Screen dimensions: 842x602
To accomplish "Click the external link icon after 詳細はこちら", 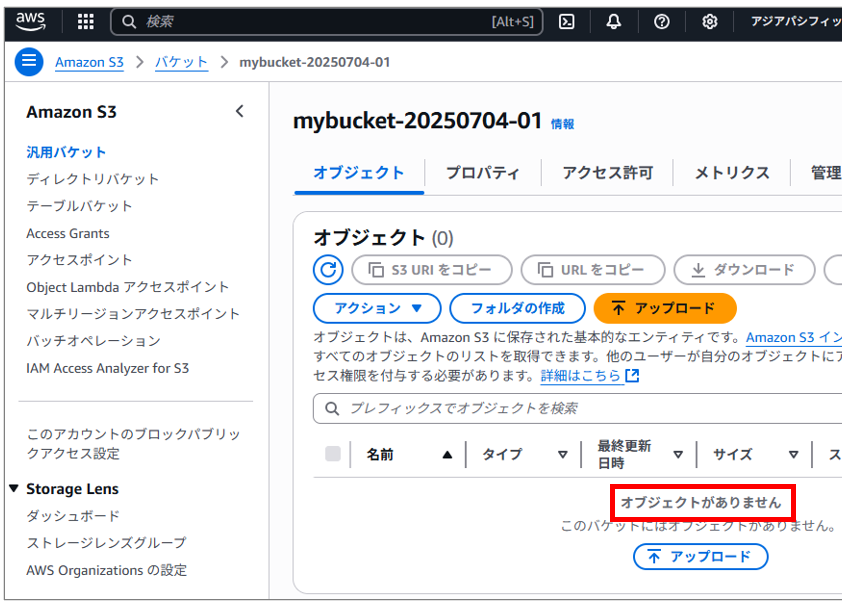I will pos(633,375).
